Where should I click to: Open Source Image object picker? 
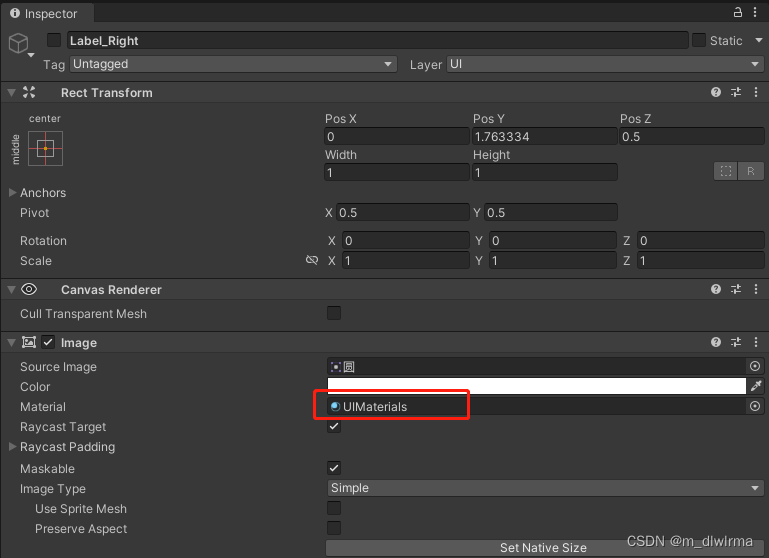[755, 366]
